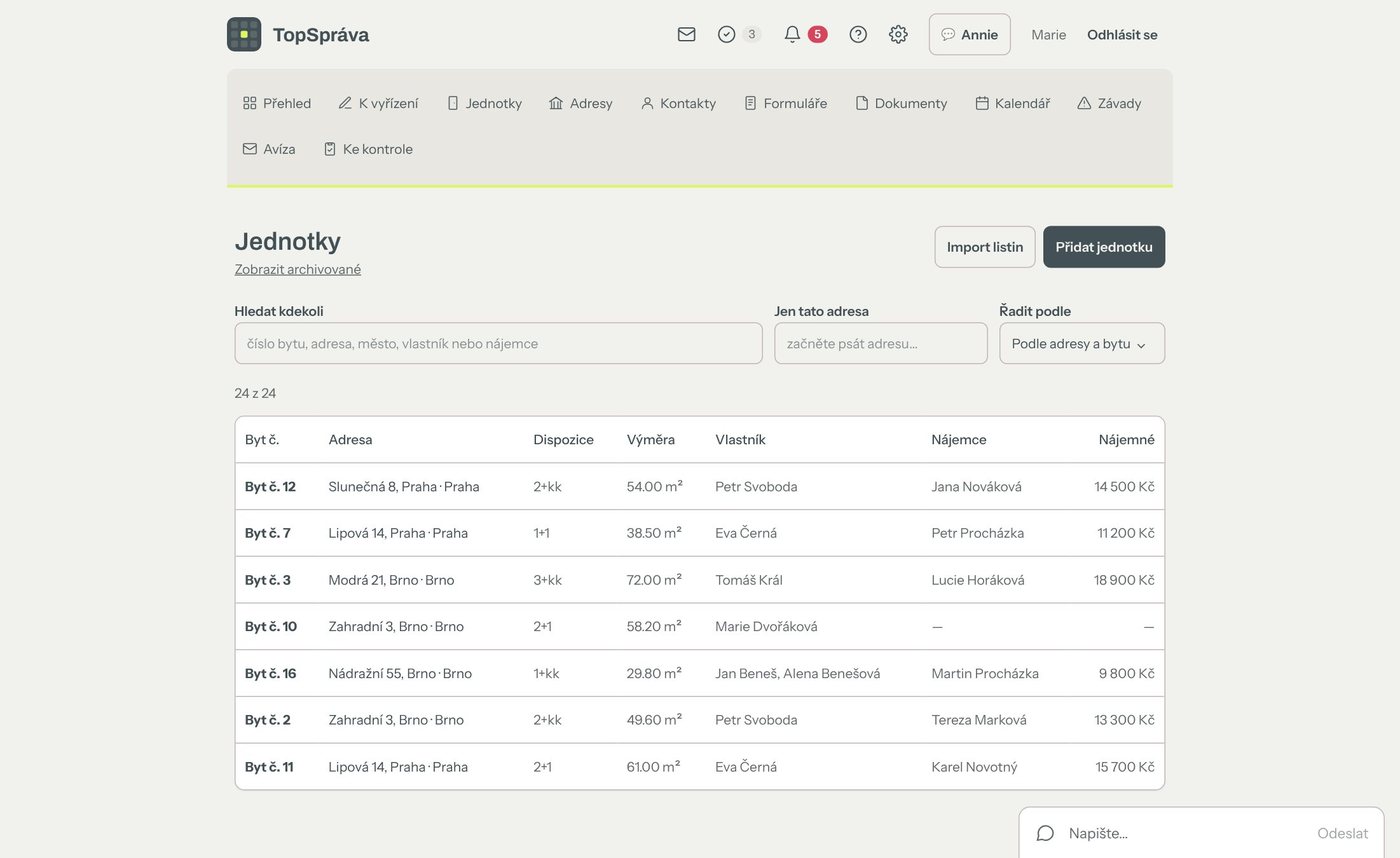This screenshot has width=1400, height=858.
Task: Click the Marie user name
Action: tap(1049, 34)
